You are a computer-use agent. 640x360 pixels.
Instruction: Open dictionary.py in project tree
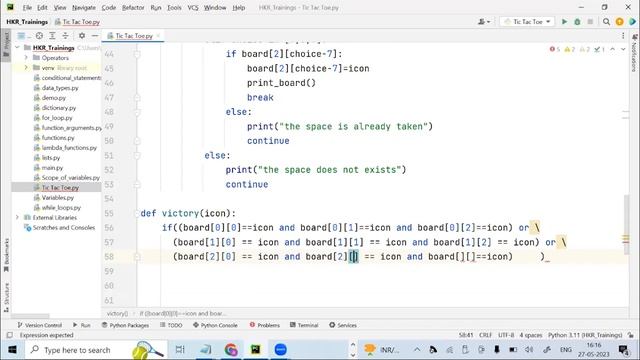click(x=58, y=108)
